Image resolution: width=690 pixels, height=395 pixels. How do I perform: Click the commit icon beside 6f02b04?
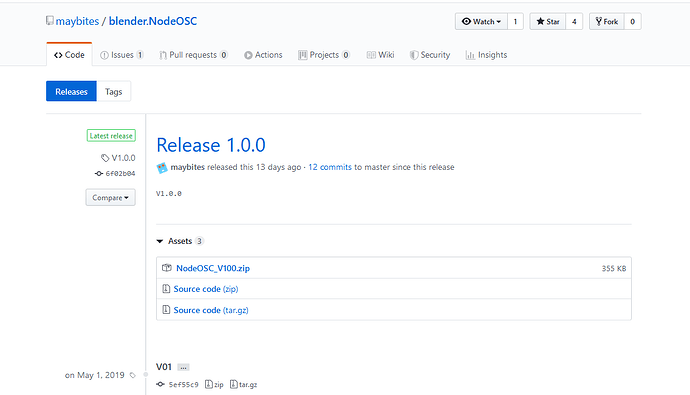99,174
